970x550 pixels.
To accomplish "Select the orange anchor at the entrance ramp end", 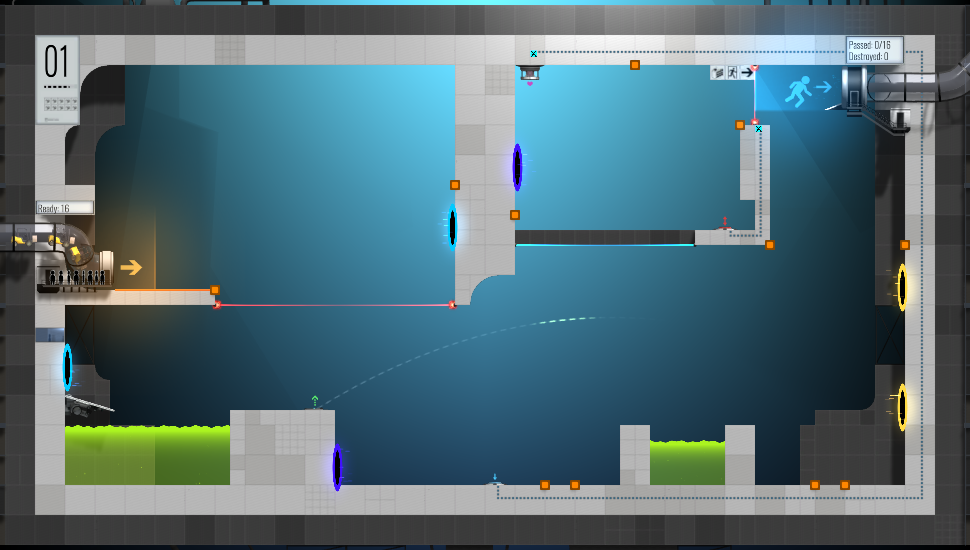I will 215,290.
